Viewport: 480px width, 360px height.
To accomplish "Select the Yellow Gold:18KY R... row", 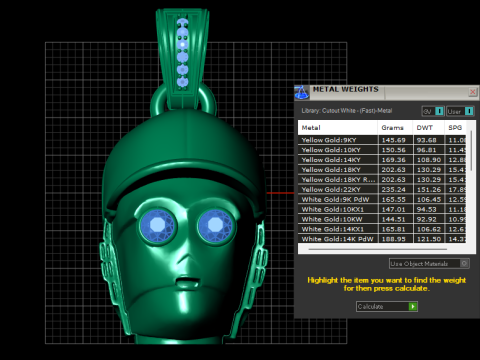I will (382, 180).
